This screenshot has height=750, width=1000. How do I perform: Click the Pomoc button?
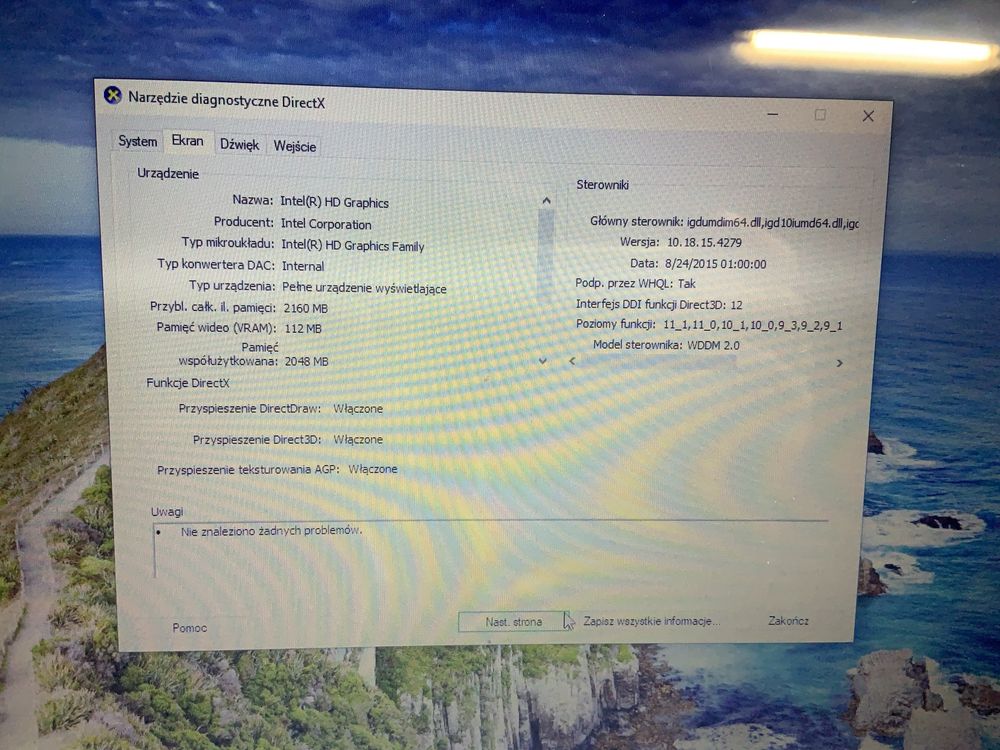[x=189, y=628]
